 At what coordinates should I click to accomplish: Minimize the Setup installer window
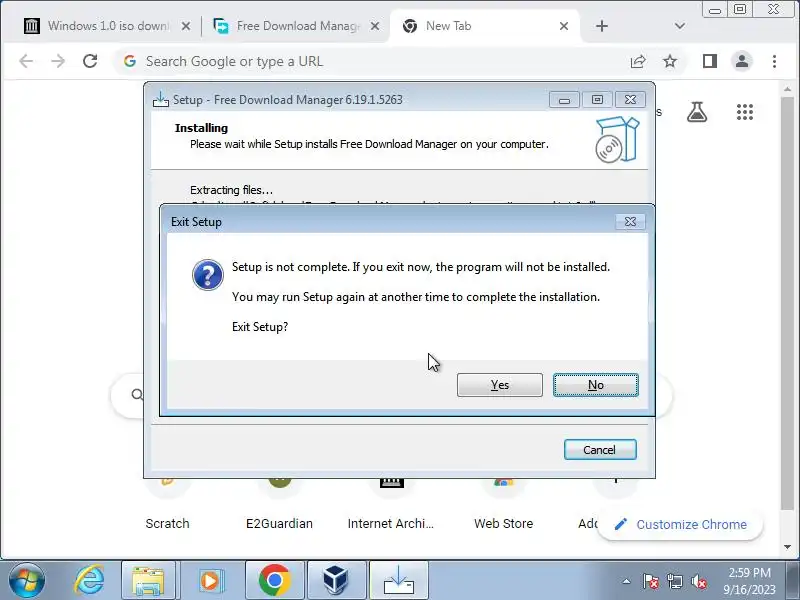564,100
